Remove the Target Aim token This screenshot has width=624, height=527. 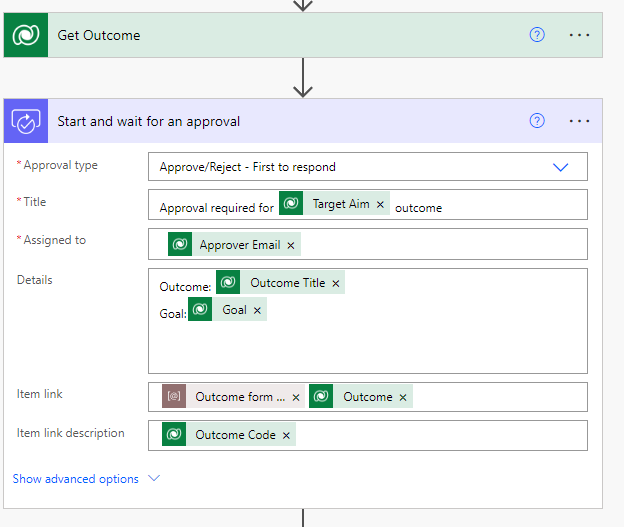click(x=380, y=204)
